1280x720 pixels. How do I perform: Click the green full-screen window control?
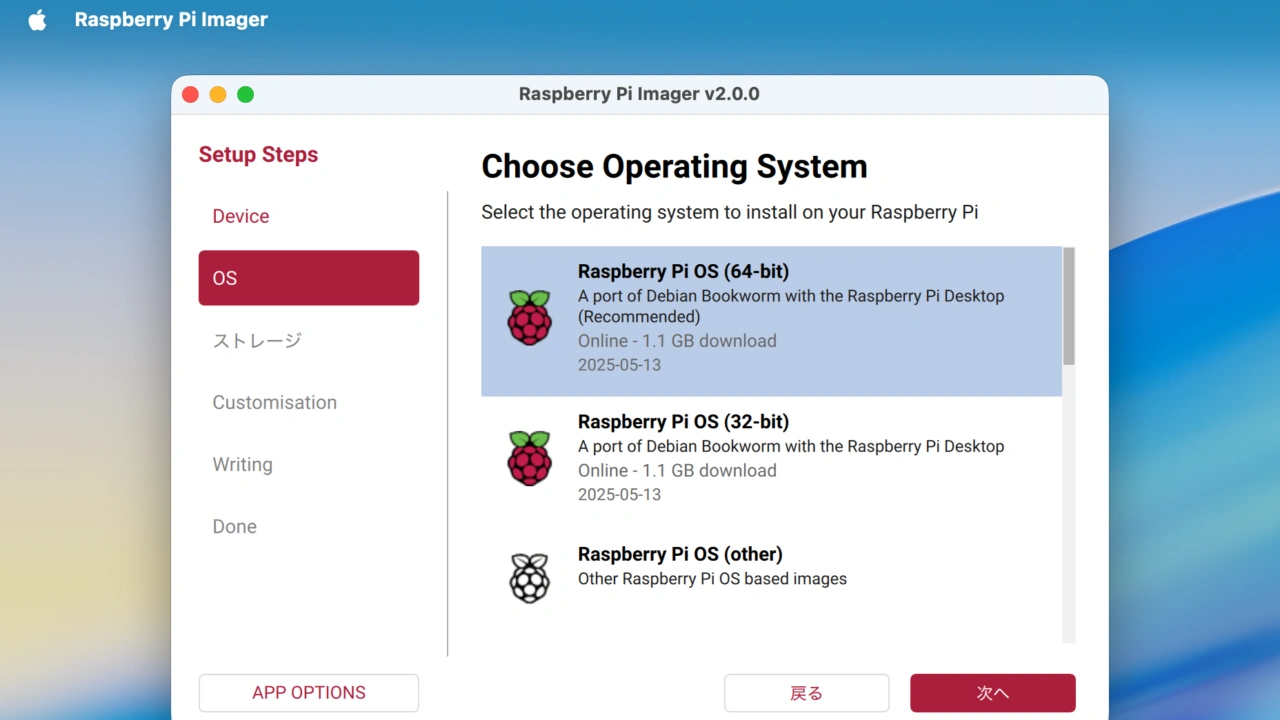pos(245,94)
